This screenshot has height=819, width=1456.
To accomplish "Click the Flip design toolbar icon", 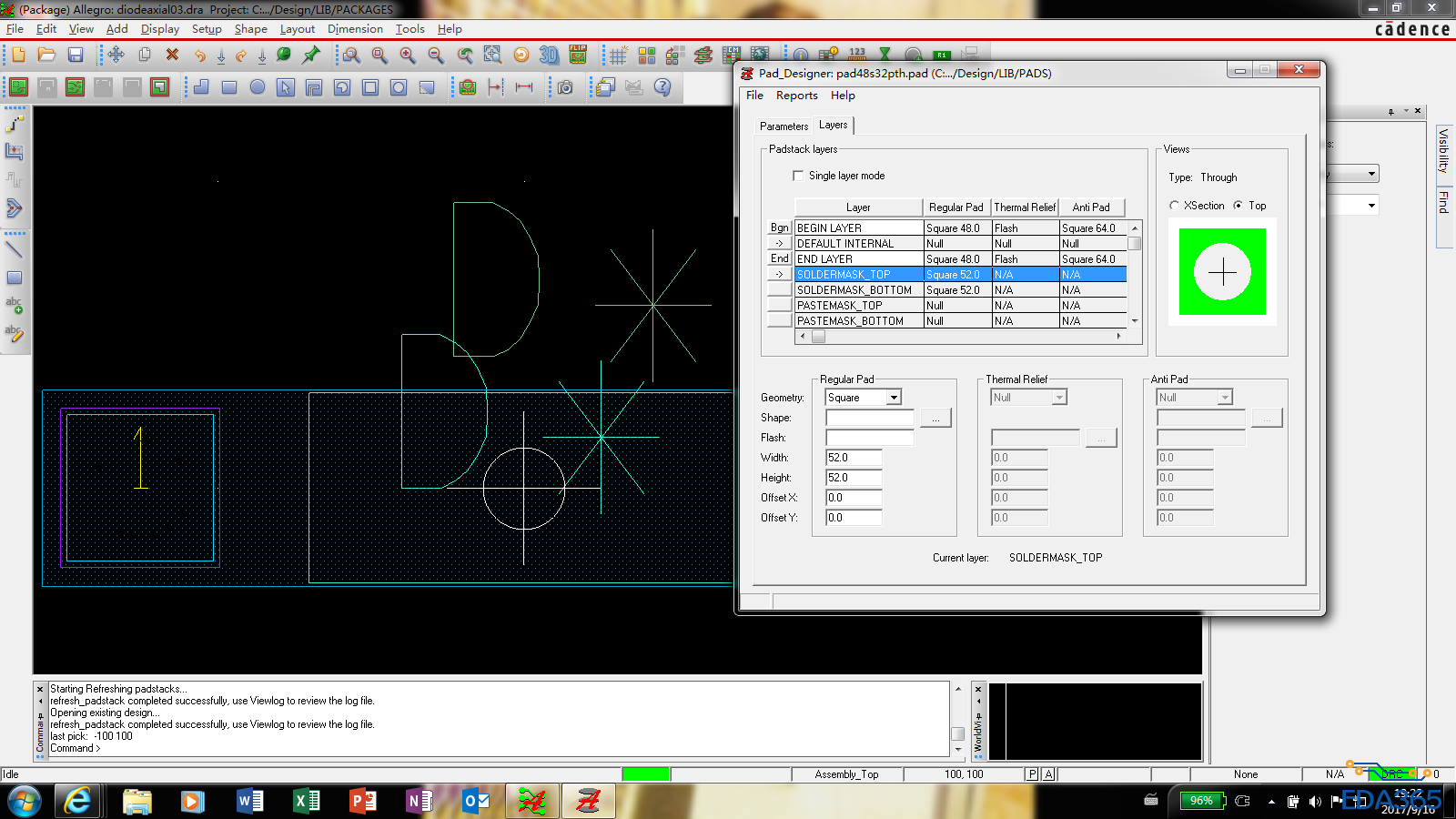I will pos(578,55).
